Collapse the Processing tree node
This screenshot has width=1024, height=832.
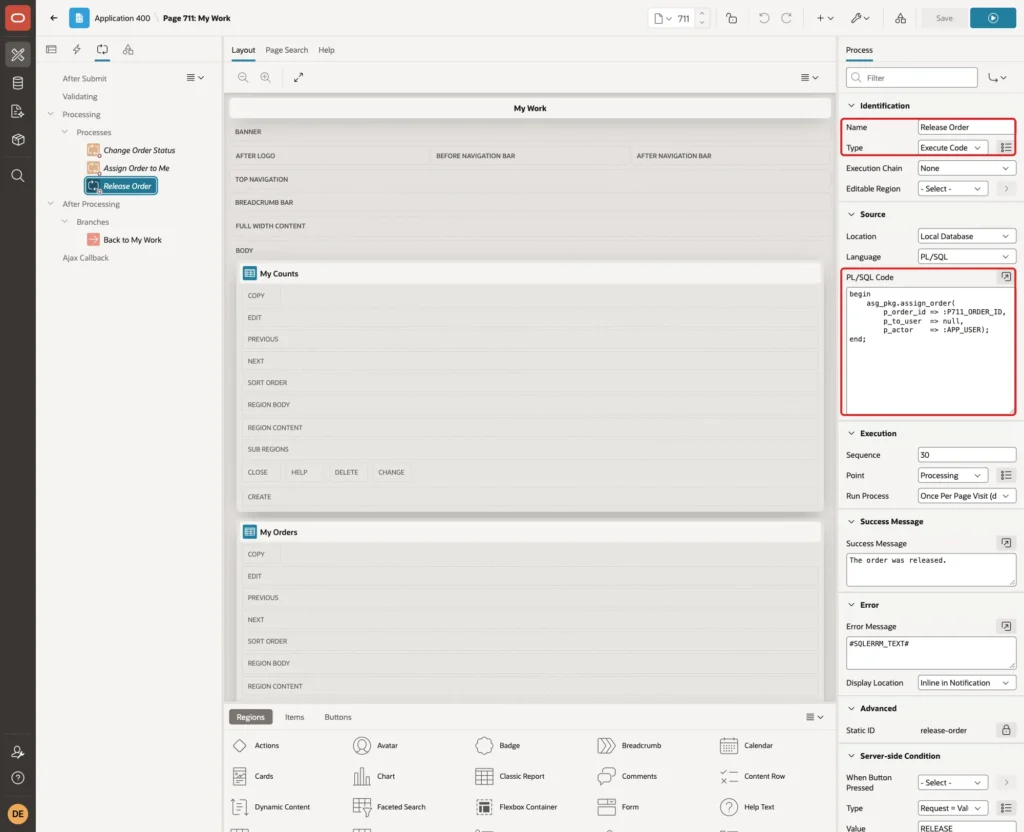click(50, 114)
